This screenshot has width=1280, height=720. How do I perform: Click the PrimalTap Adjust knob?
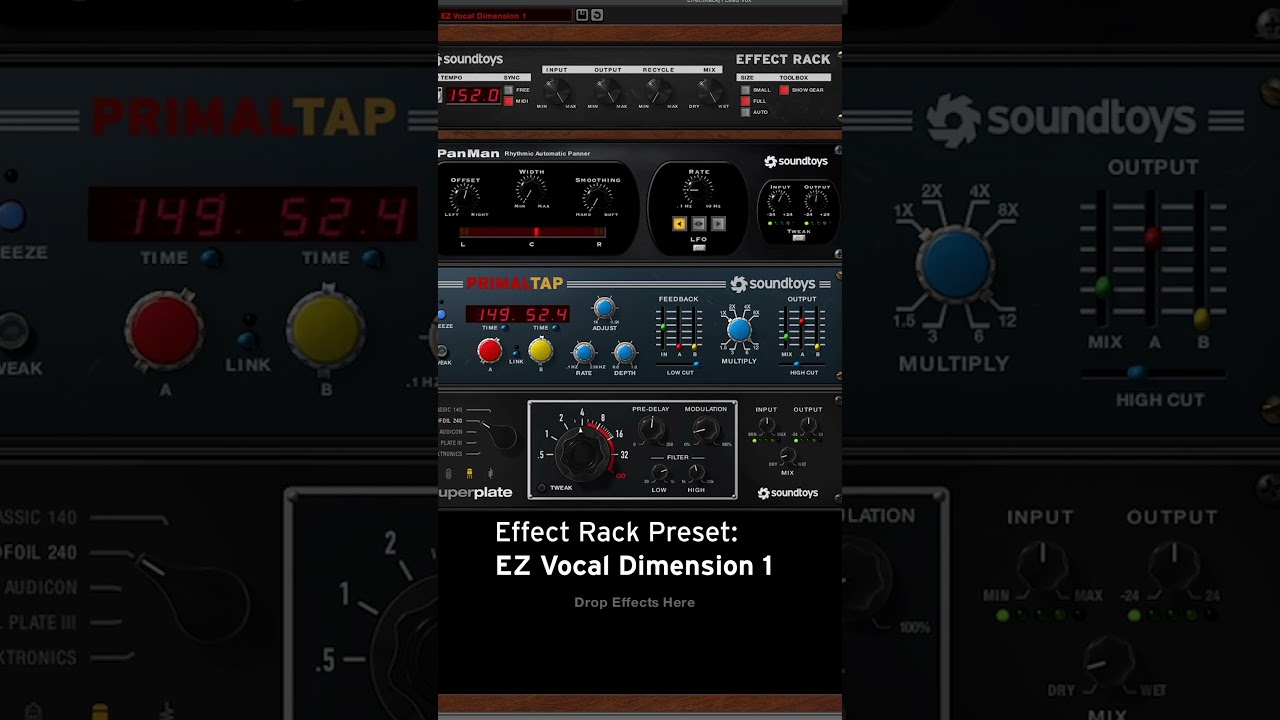point(604,308)
